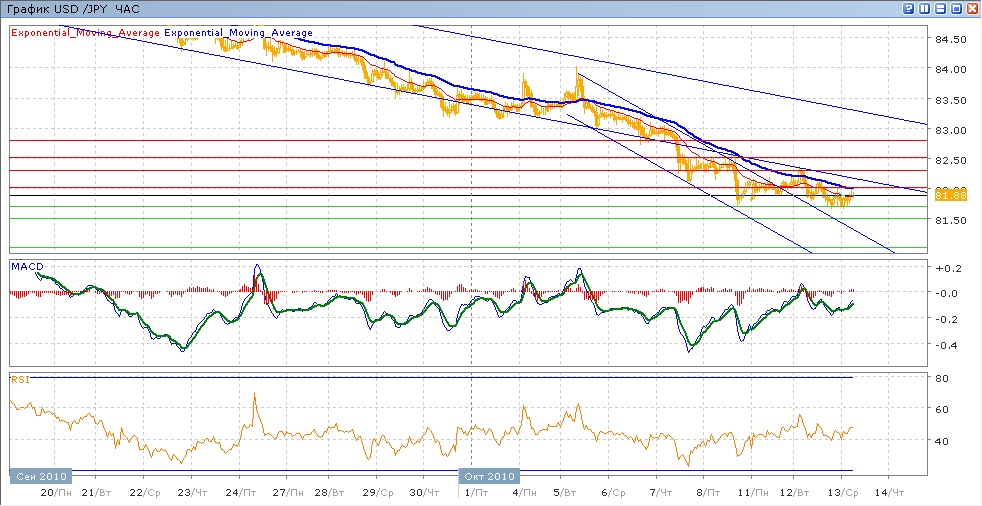Click the MACD +0.2 scale label
Viewport: 982px width, 506px height.
[x=946, y=269]
